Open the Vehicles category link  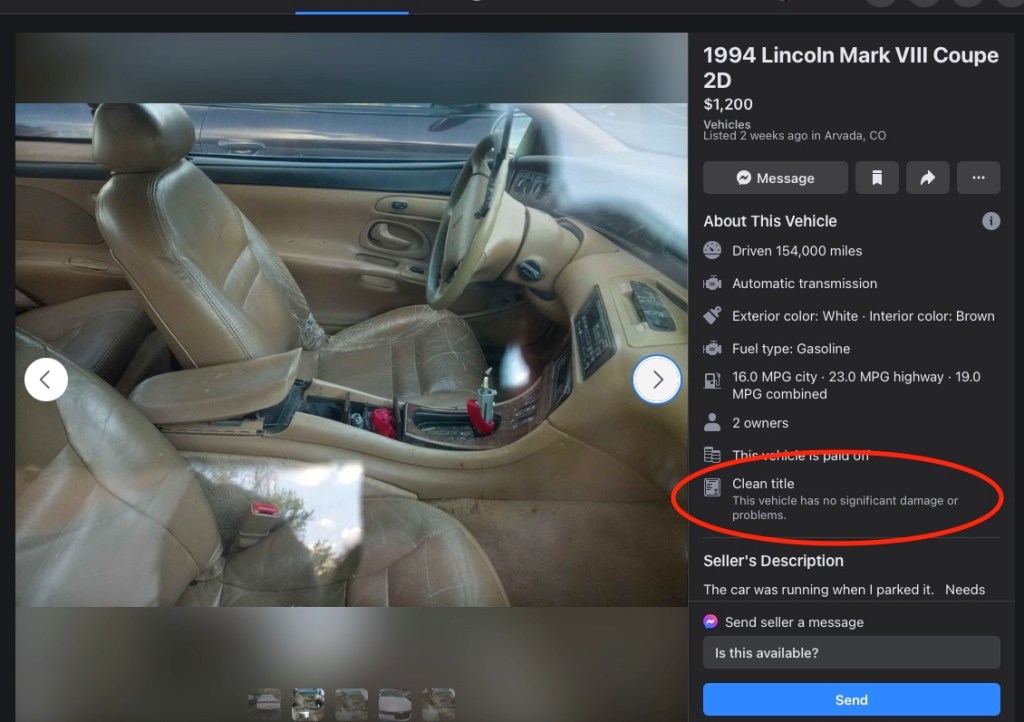(727, 125)
